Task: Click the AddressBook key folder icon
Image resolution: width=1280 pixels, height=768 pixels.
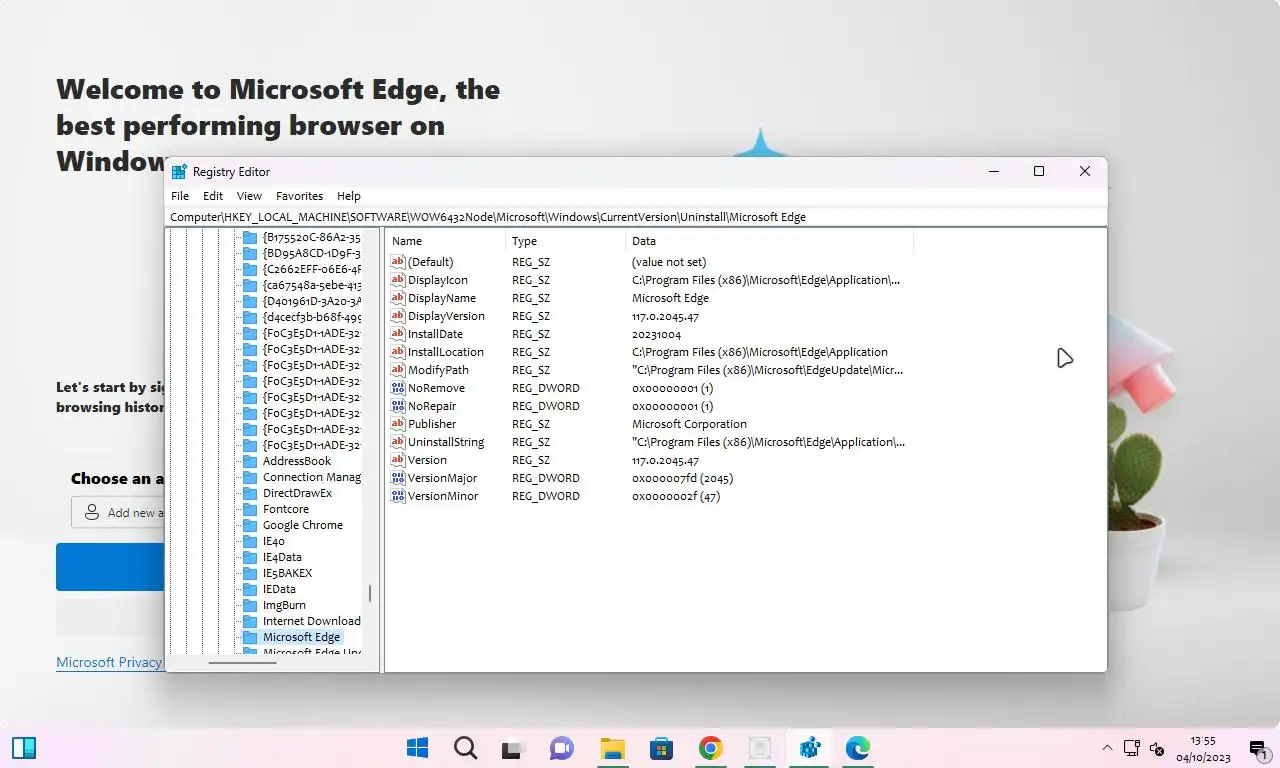Action: [250, 461]
